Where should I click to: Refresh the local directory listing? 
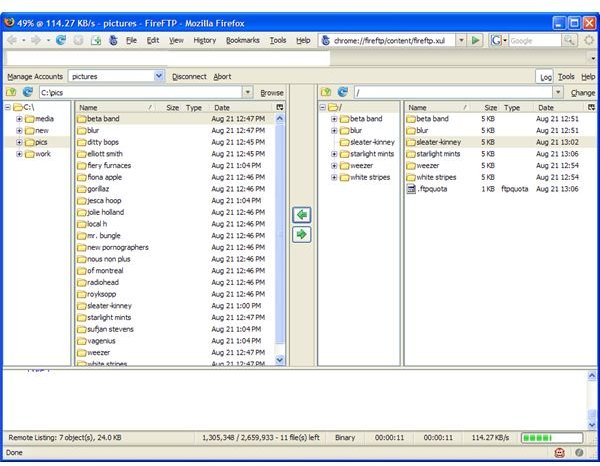pyautogui.click(x=28, y=92)
